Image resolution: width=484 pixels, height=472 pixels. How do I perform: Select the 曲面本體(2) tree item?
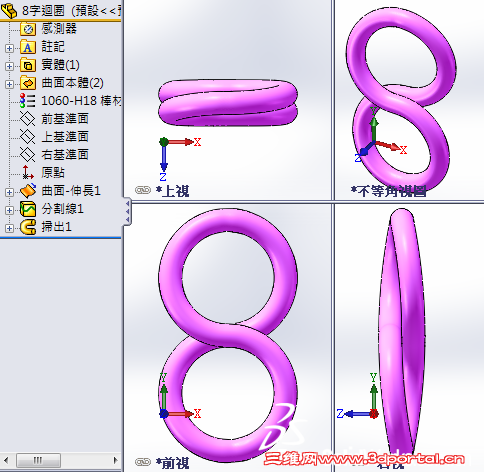pyautogui.click(x=72, y=83)
